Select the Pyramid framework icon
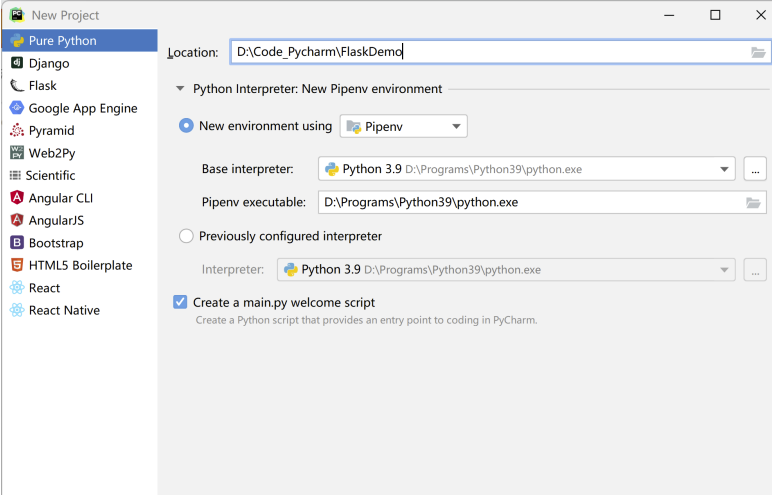The width and height of the screenshot is (772, 495). point(17,131)
